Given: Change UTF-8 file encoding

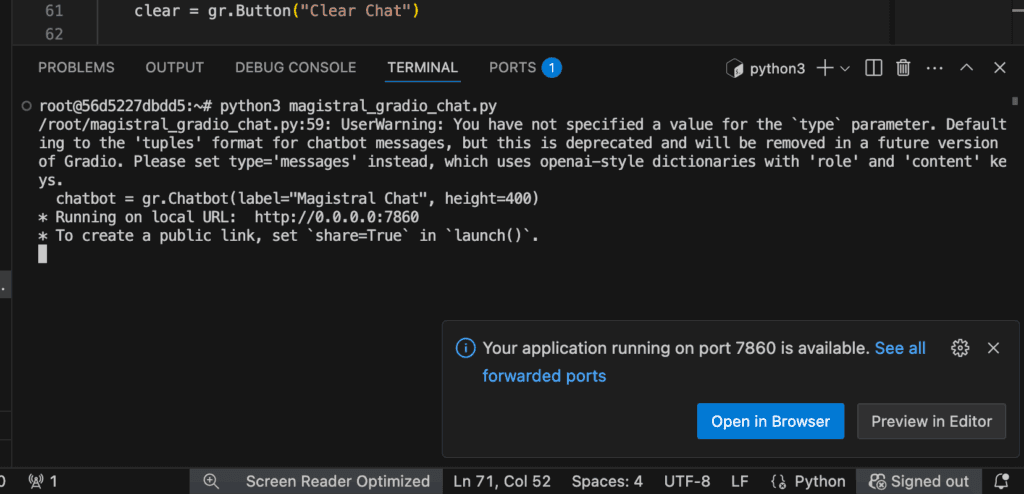Looking at the screenshot, I should 687,482.
